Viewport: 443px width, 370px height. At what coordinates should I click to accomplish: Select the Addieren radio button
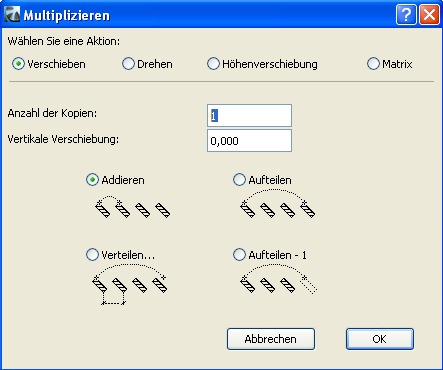tap(115, 180)
